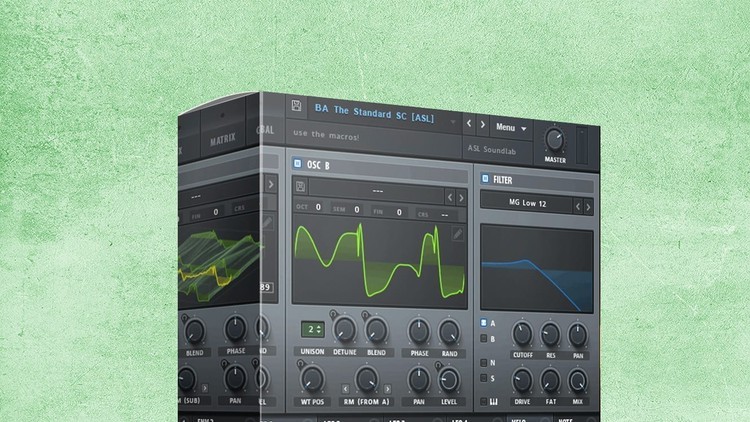
Task: Select previous OSC B wavetable
Action: (450, 197)
